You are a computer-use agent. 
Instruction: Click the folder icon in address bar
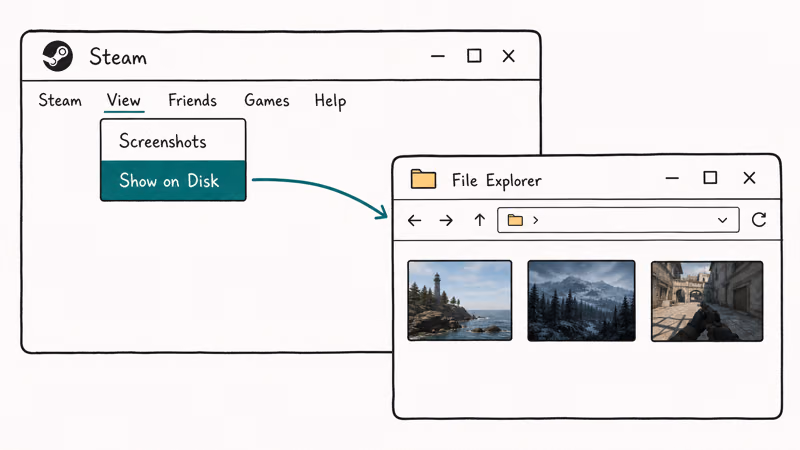point(515,220)
